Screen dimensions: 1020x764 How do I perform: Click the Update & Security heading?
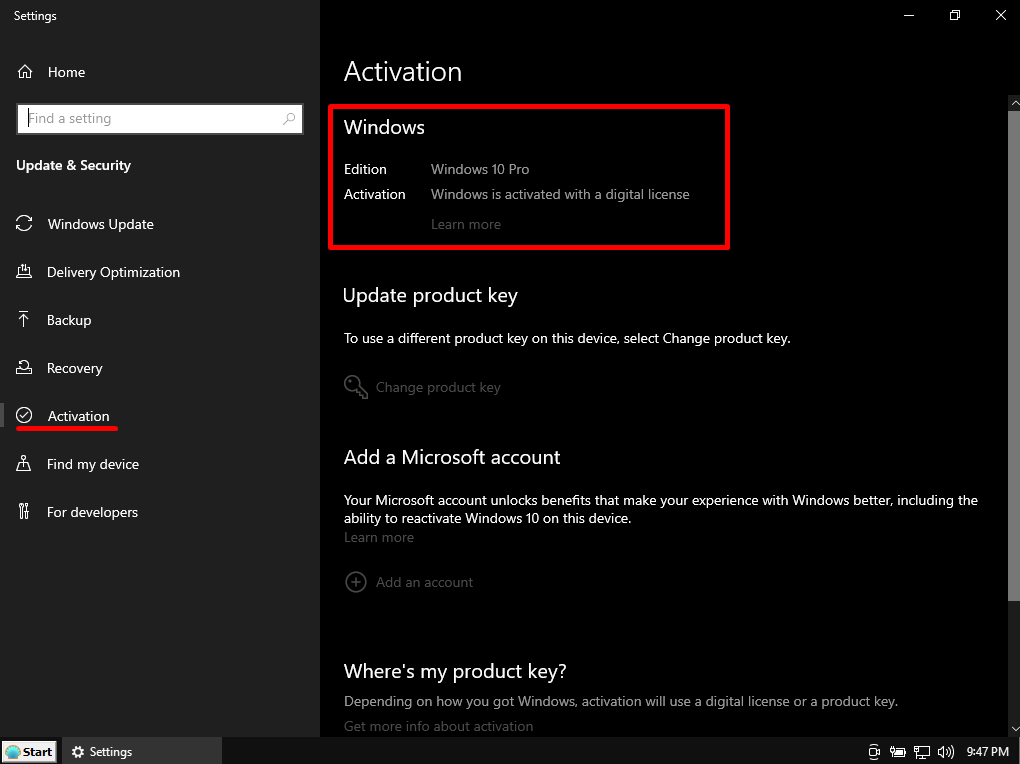pyautogui.click(x=74, y=165)
